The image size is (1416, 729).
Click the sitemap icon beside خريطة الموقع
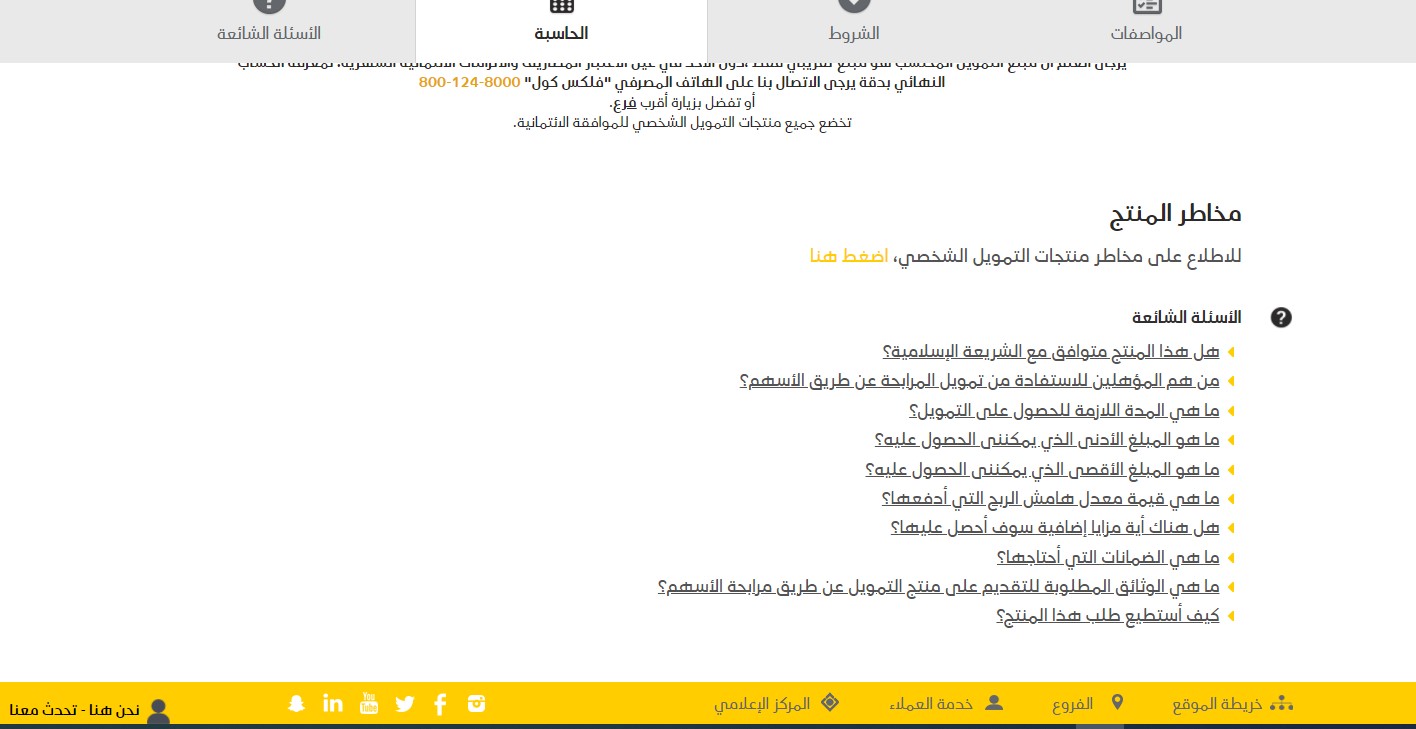[1281, 704]
